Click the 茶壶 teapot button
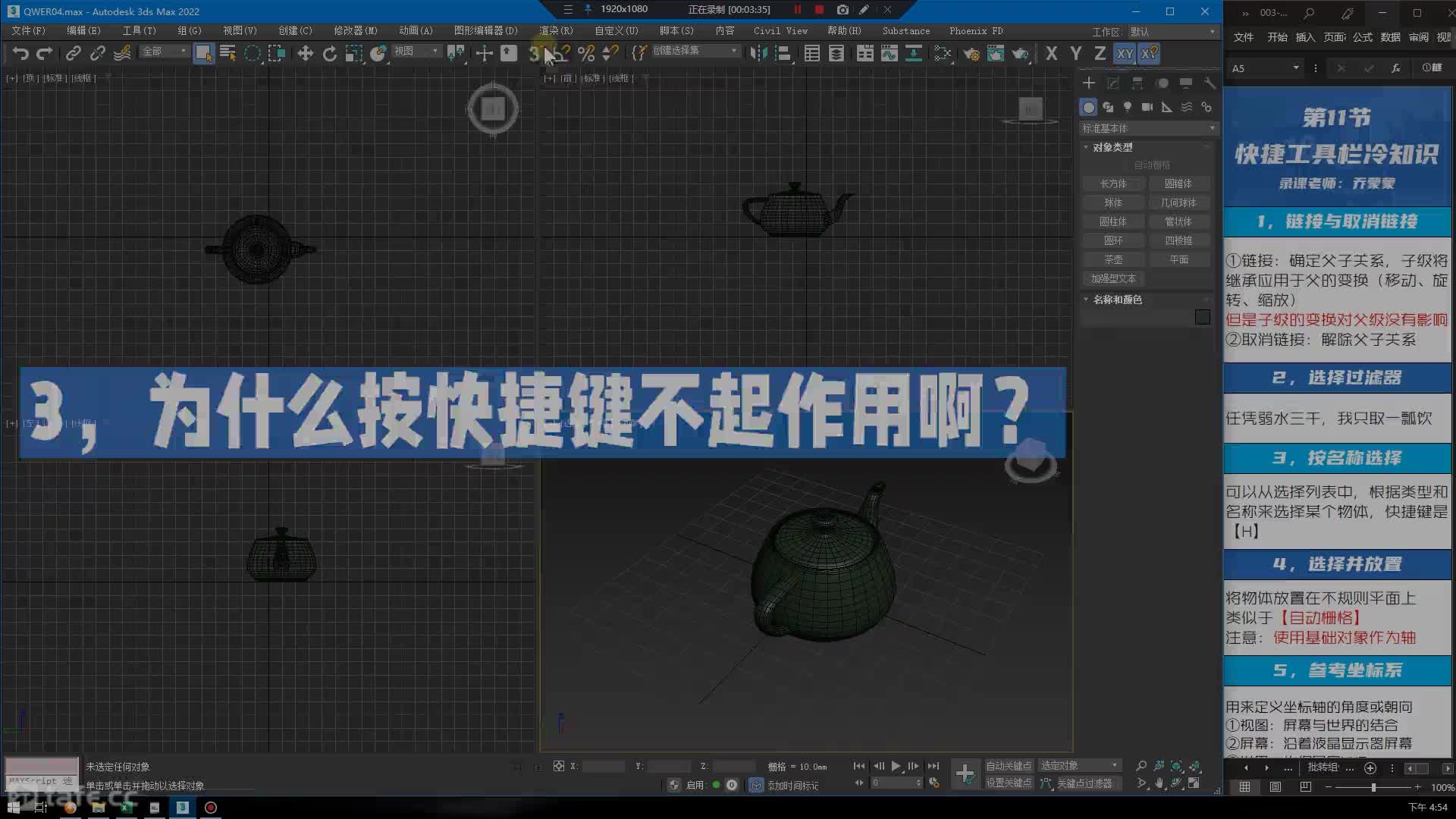1456x819 pixels. click(x=1113, y=259)
